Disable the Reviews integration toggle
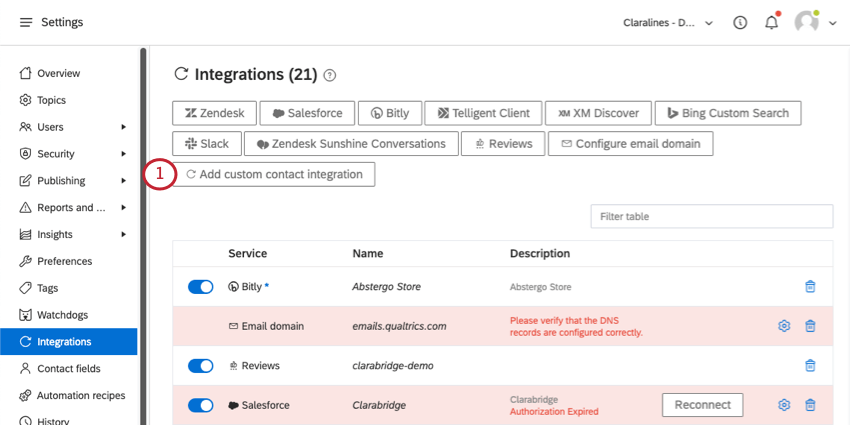Image resolution: width=850 pixels, height=425 pixels. tap(201, 365)
